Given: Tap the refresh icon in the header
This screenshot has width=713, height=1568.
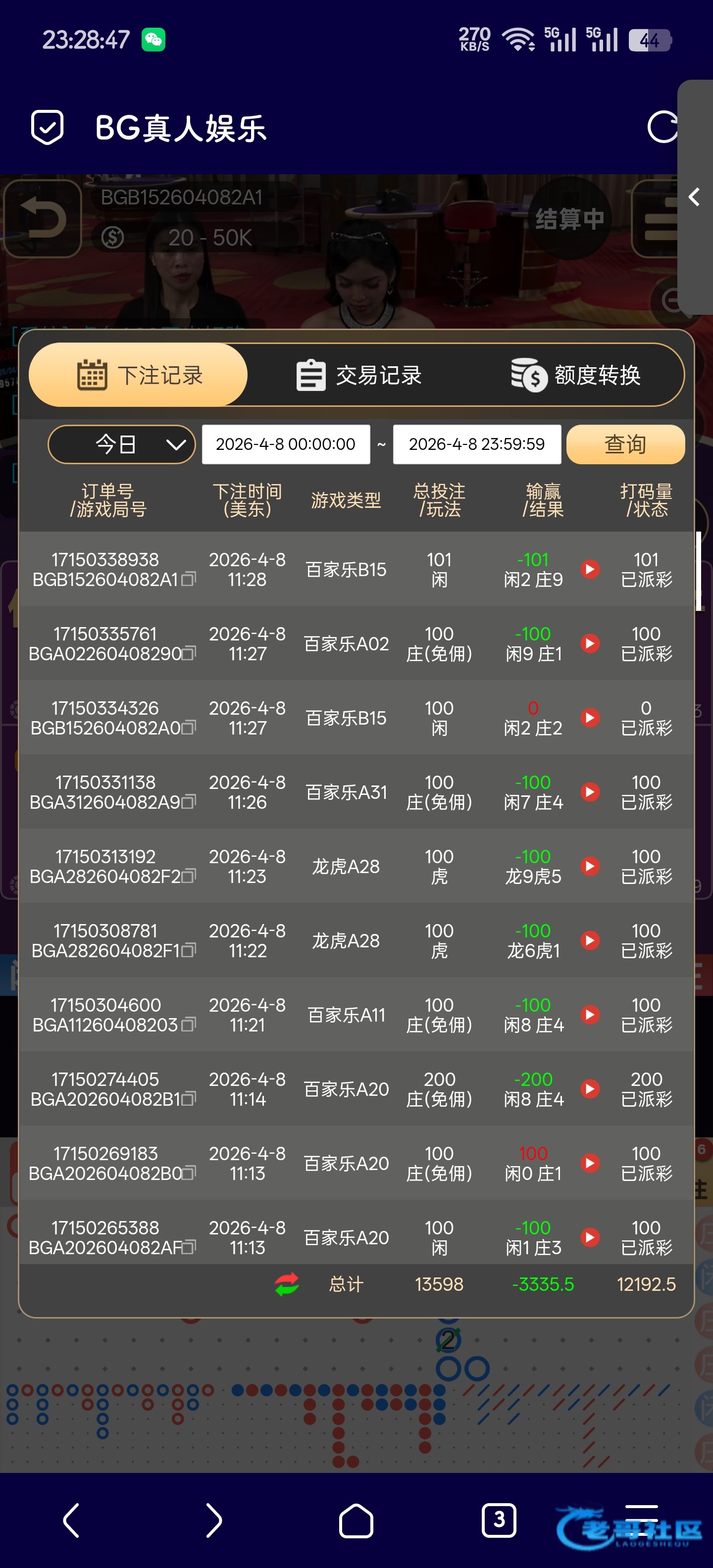Looking at the screenshot, I should click(x=662, y=127).
